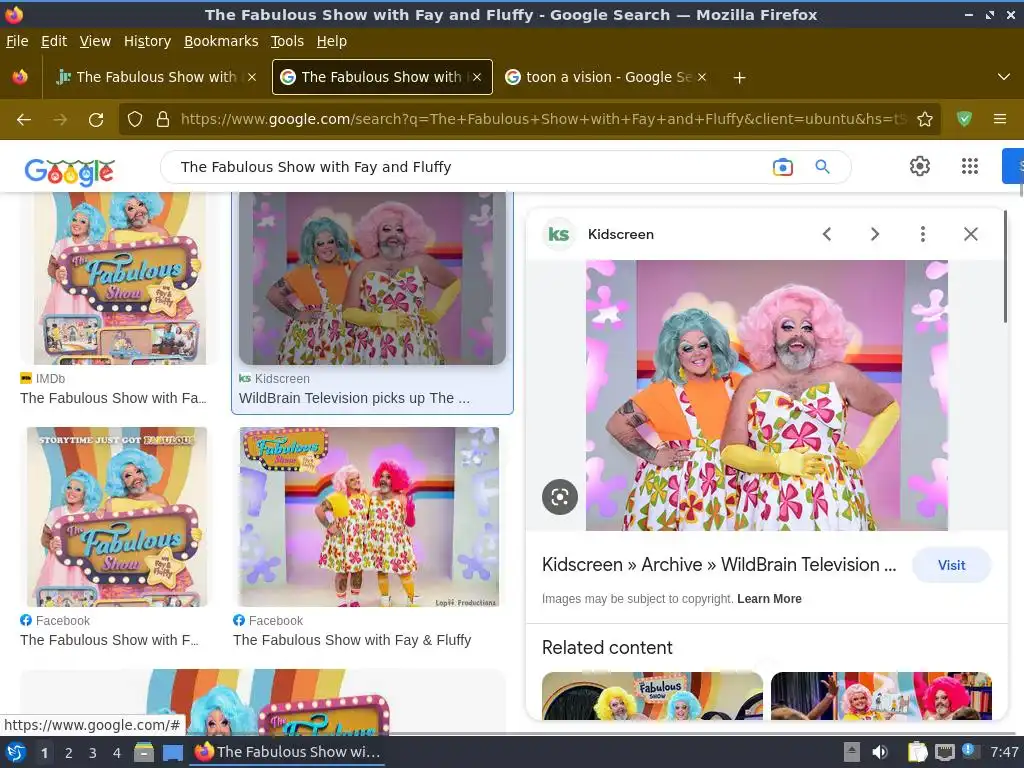The width and height of the screenshot is (1024, 768).
Task: Click the browser URL address bar
Action: pyautogui.click(x=542, y=119)
